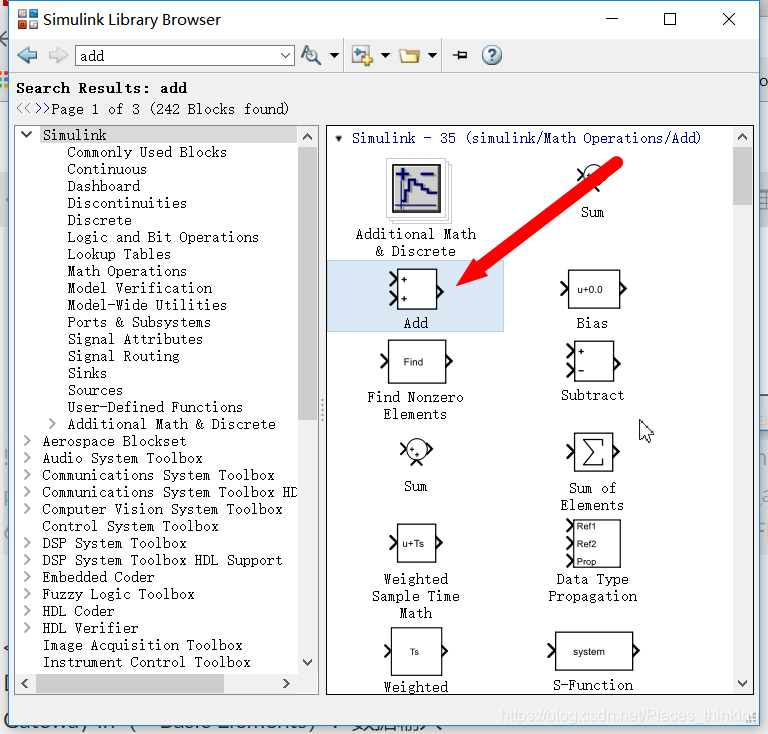768x734 pixels.
Task: Click the tree panel horizontal scrollbar
Action: 130,684
